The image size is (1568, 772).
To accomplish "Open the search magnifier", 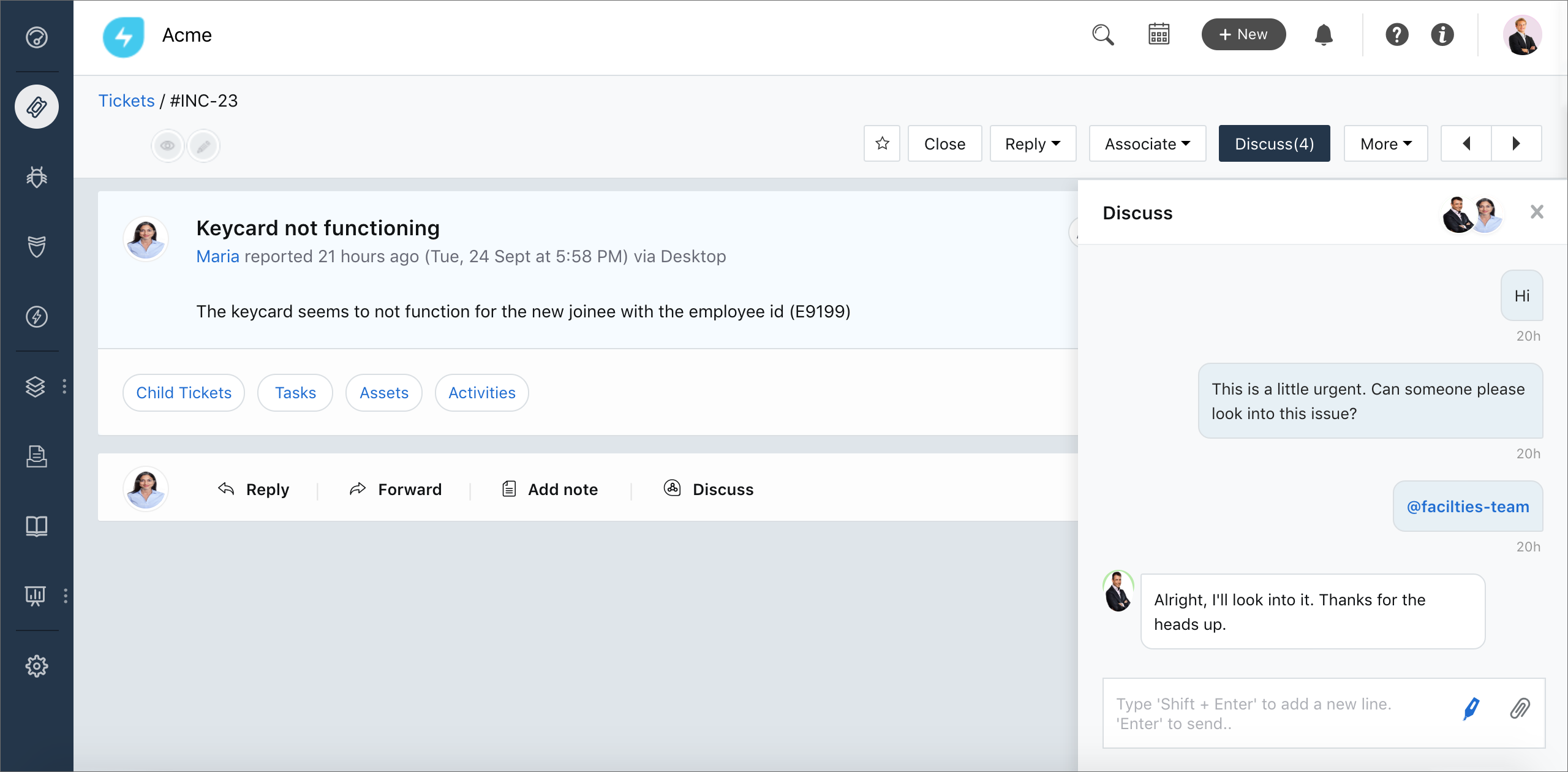I will point(1103,35).
